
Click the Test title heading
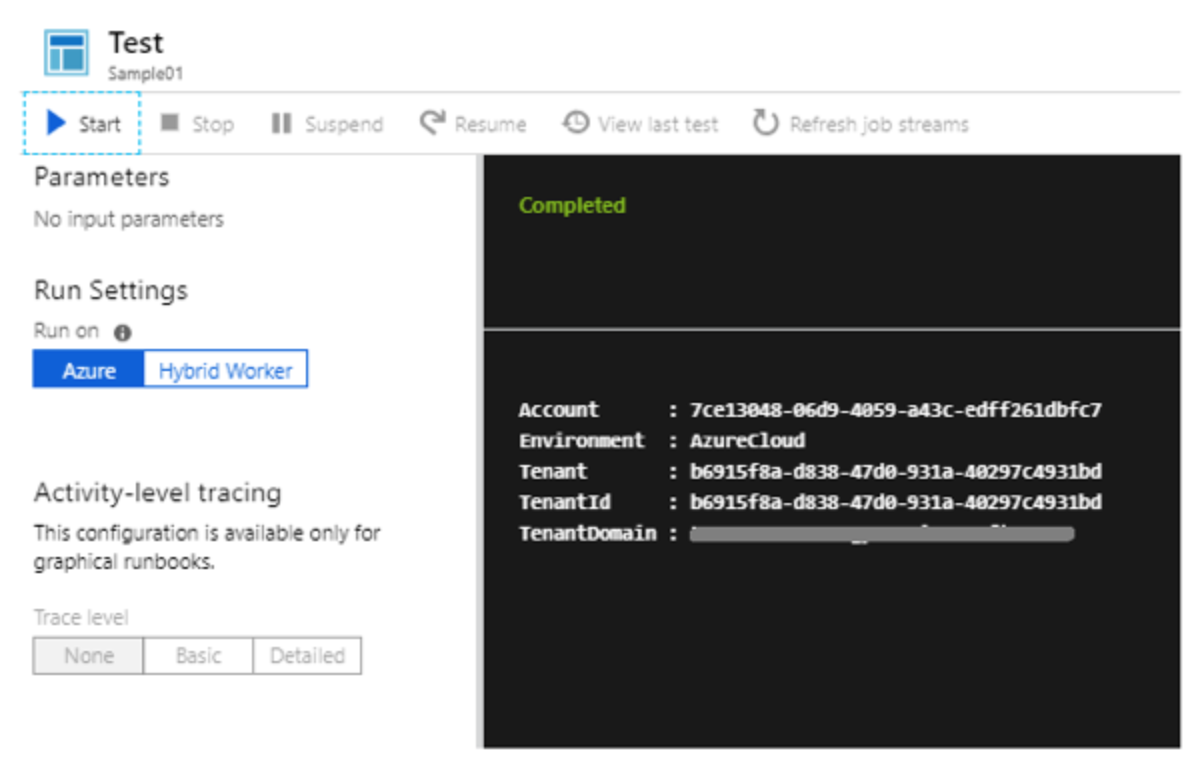[137, 42]
